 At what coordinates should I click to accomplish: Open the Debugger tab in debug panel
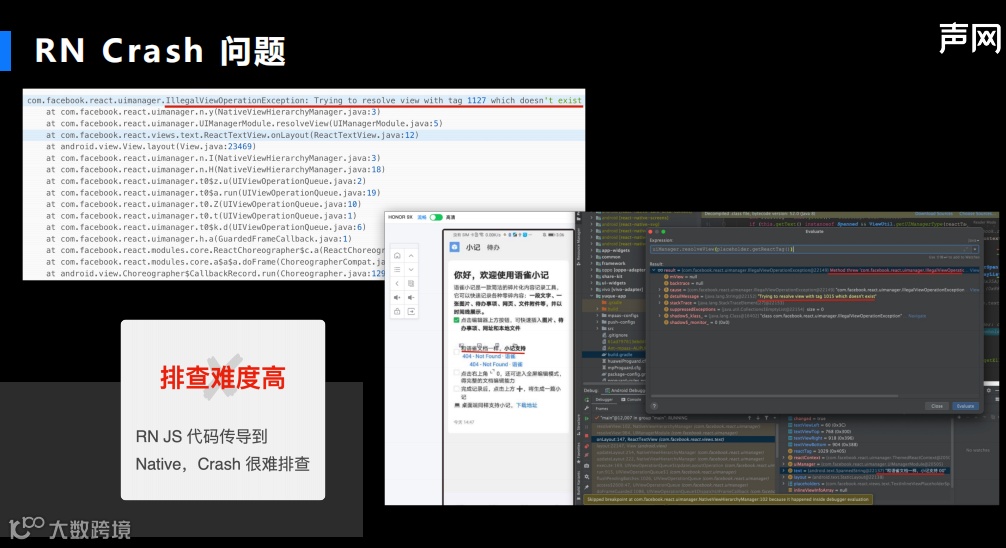(x=604, y=399)
